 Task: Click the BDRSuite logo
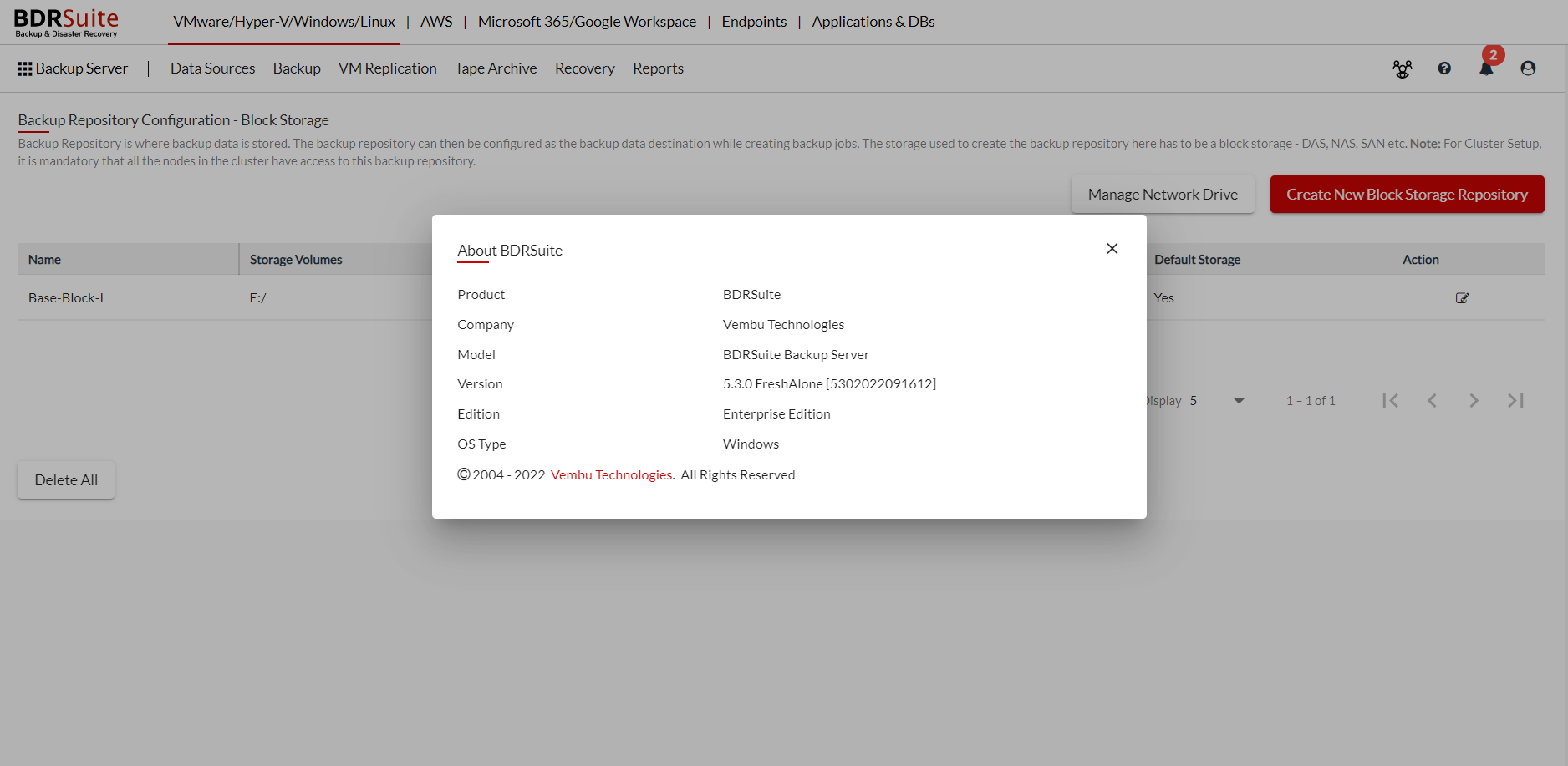point(66,23)
